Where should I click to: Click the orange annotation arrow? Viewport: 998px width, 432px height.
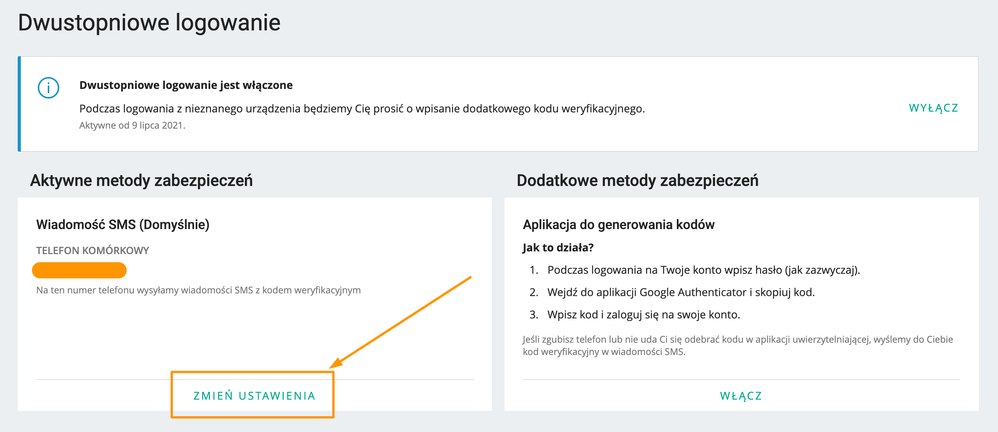coord(399,323)
